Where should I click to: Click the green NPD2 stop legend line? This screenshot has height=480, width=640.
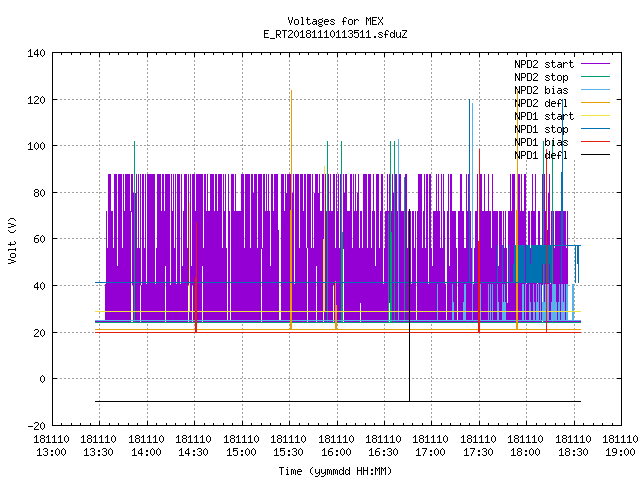pyautogui.click(x=595, y=77)
